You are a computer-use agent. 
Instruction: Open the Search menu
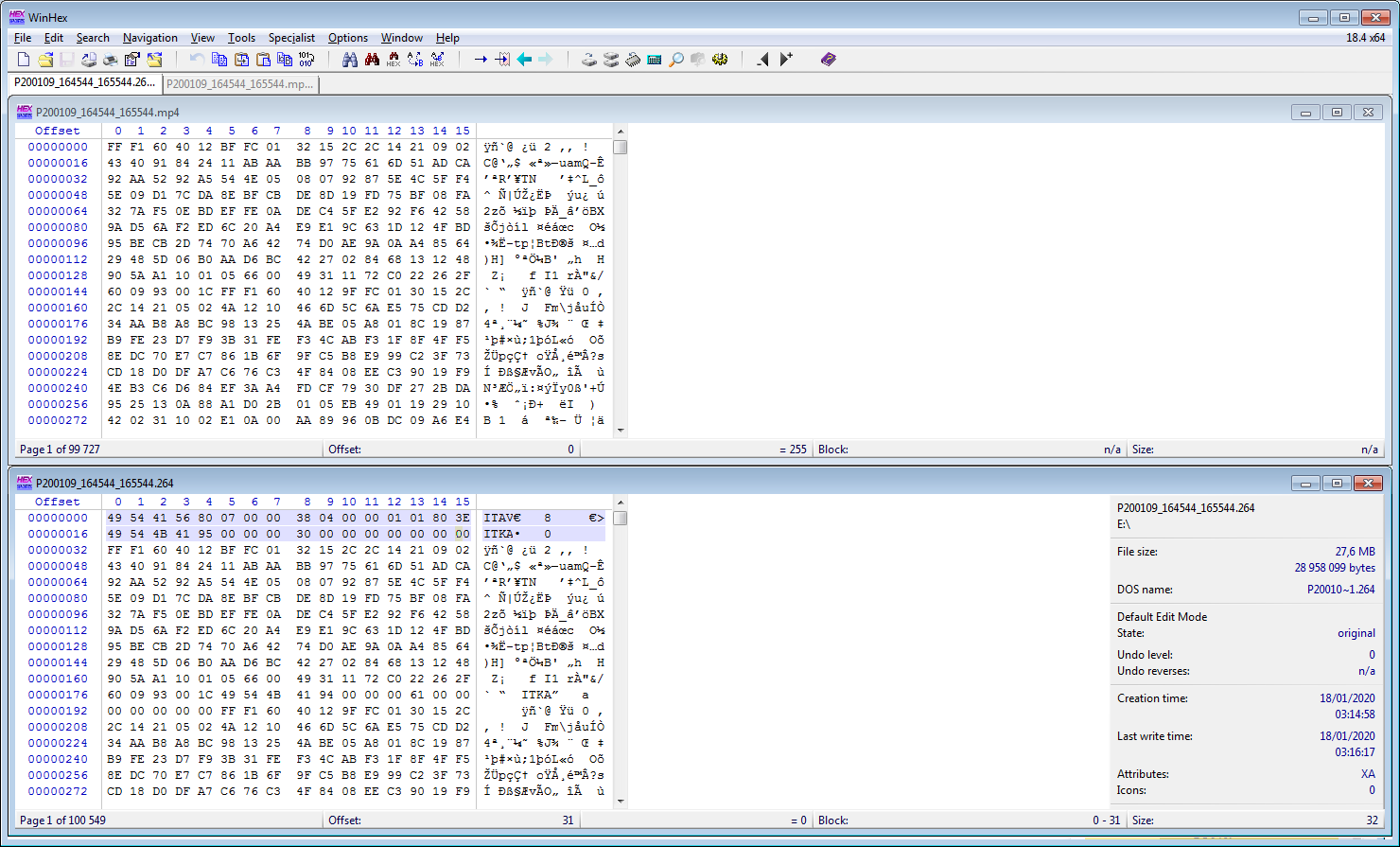tap(93, 38)
